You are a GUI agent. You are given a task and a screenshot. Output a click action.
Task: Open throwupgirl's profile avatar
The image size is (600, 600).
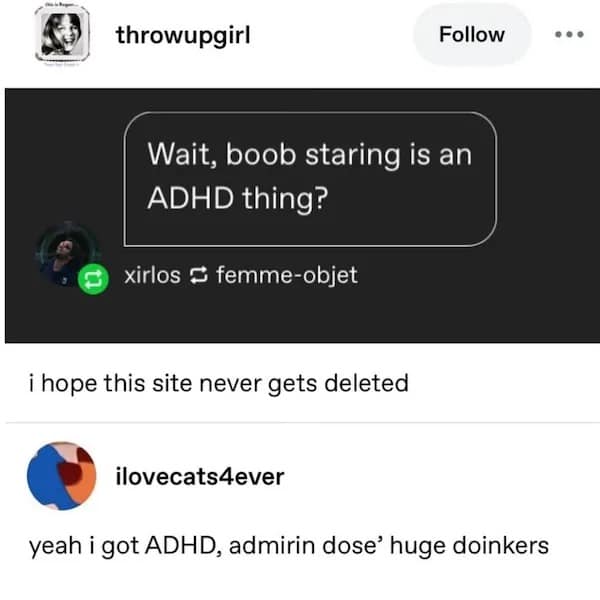(x=62, y=35)
